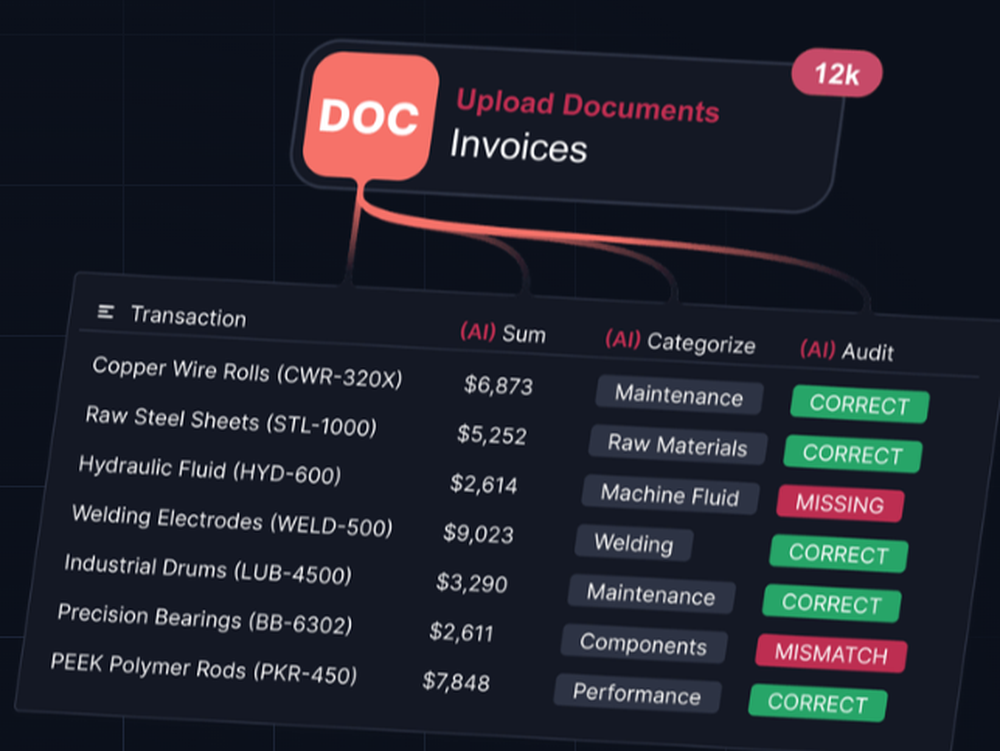The width and height of the screenshot is (1000, 751).
Task: Click the MISMATCH audit badge
Action: coord(831,653)
